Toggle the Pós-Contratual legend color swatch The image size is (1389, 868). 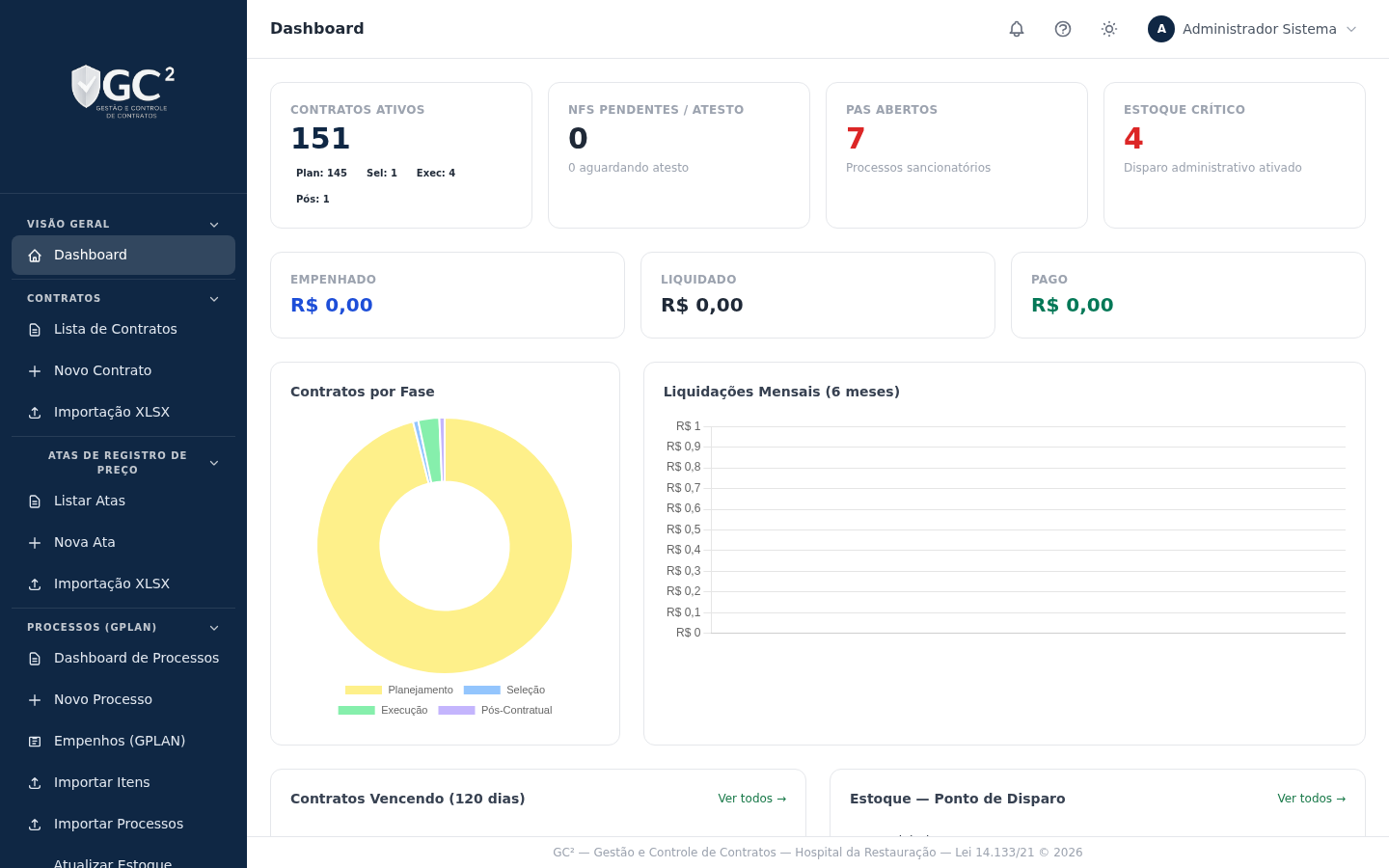[457, 710]
